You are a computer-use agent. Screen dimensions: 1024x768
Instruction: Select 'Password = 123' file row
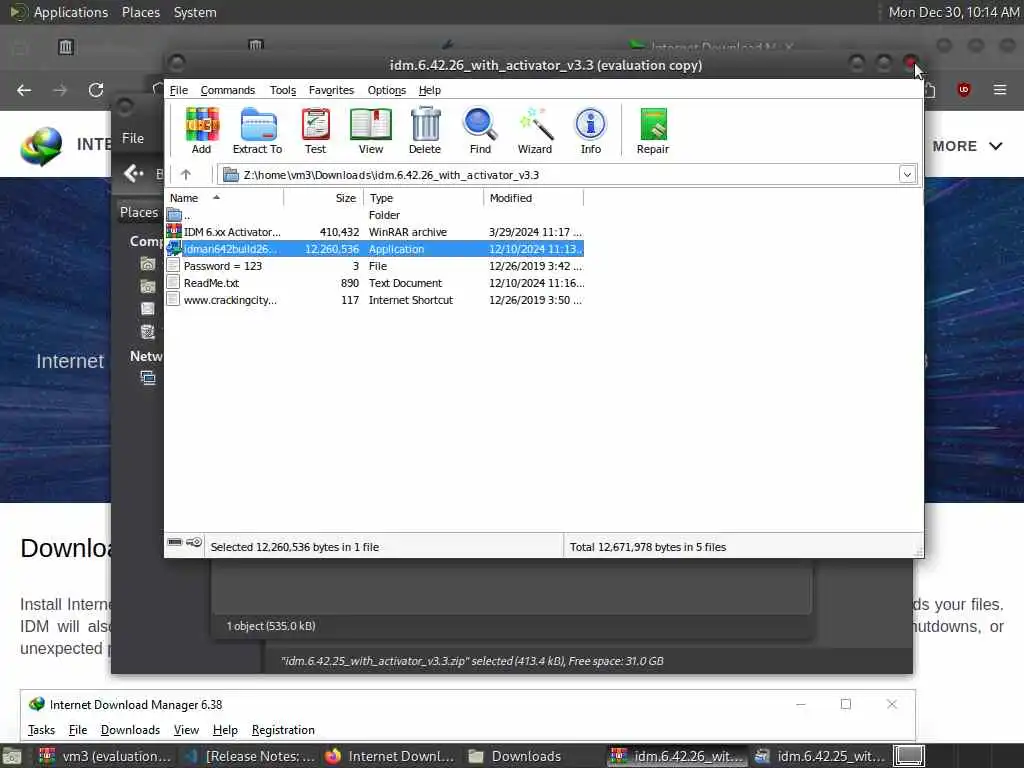pos(374,266)
